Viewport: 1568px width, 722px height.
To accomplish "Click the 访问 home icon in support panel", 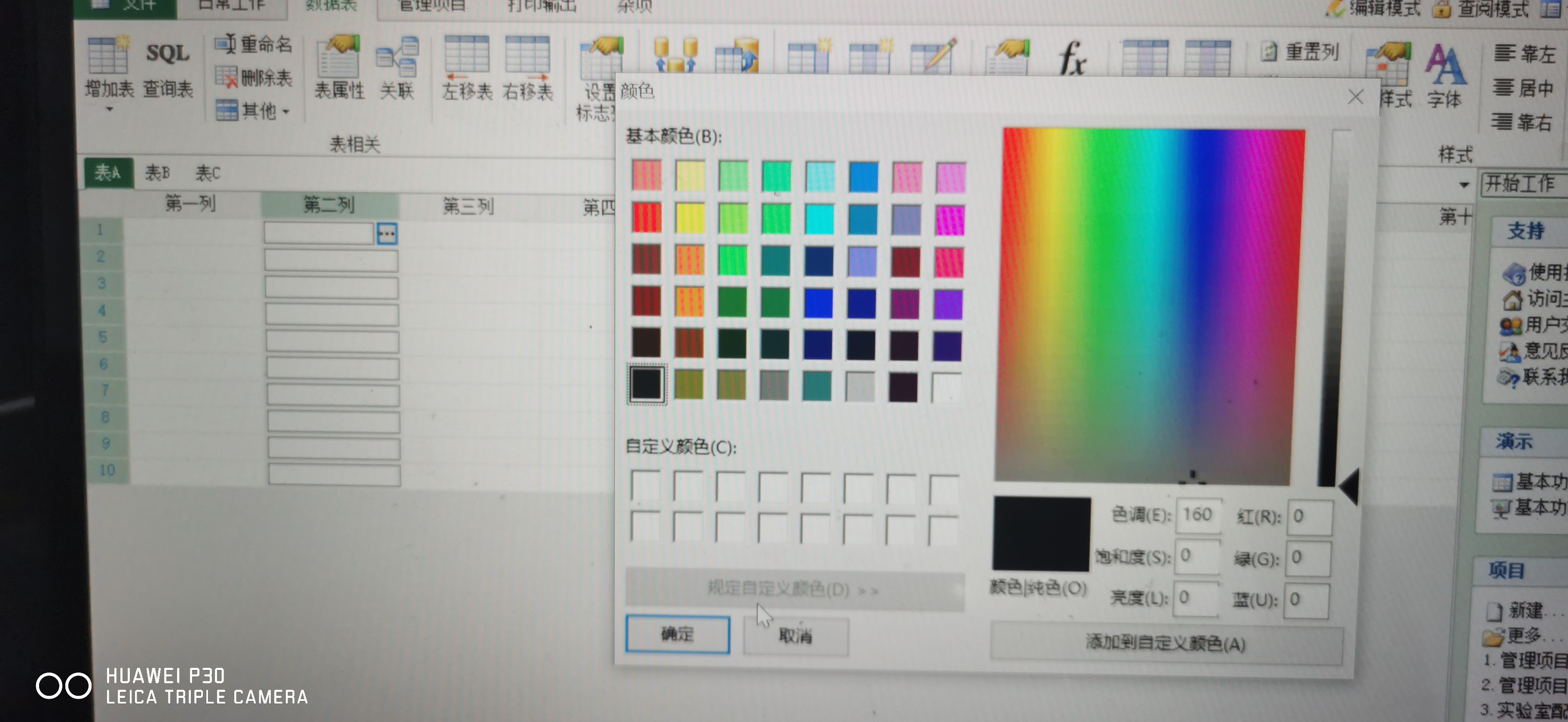I will [1513, 300].
